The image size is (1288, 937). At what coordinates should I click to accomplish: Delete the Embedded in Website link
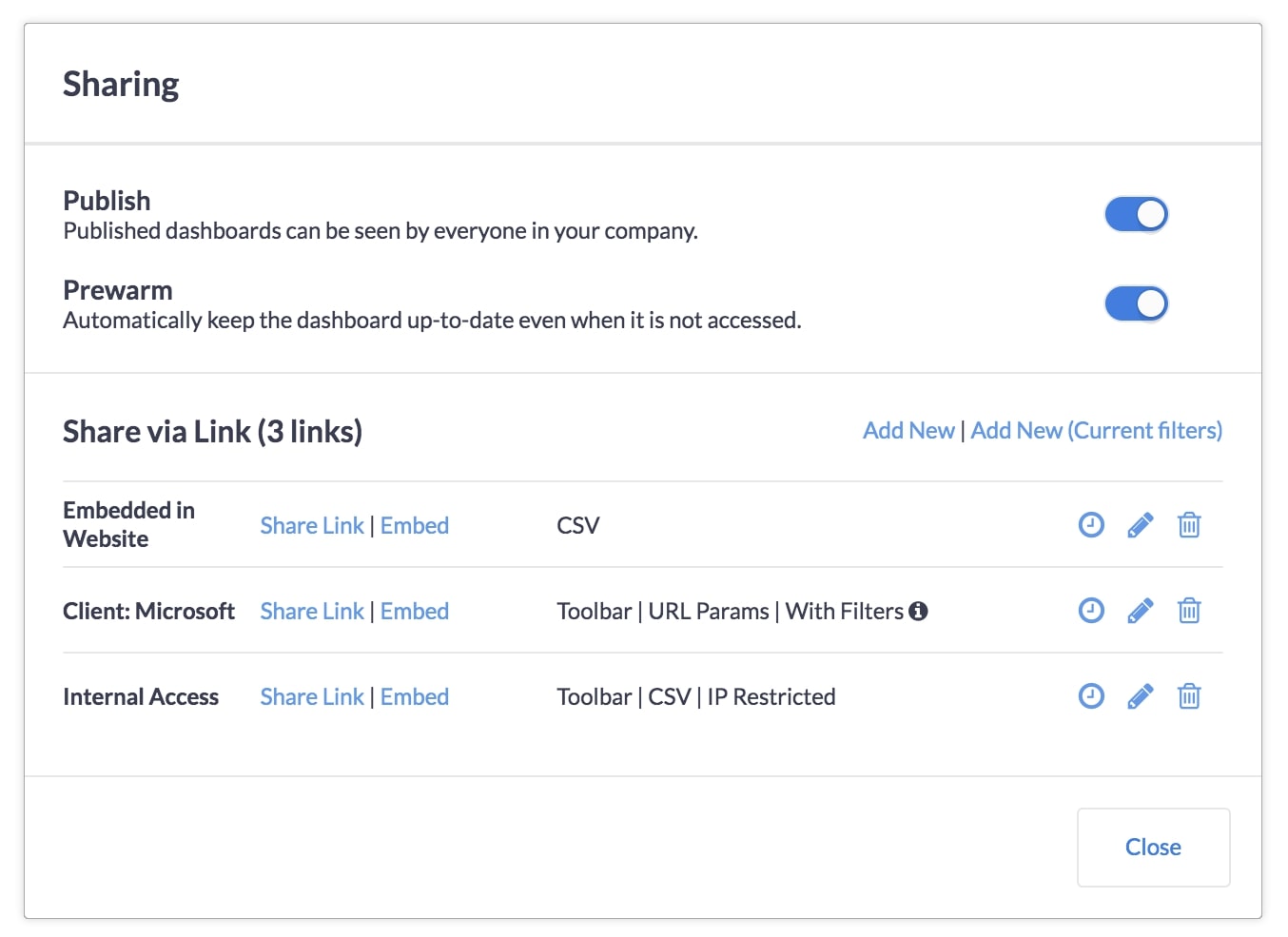coord(1189,525)
